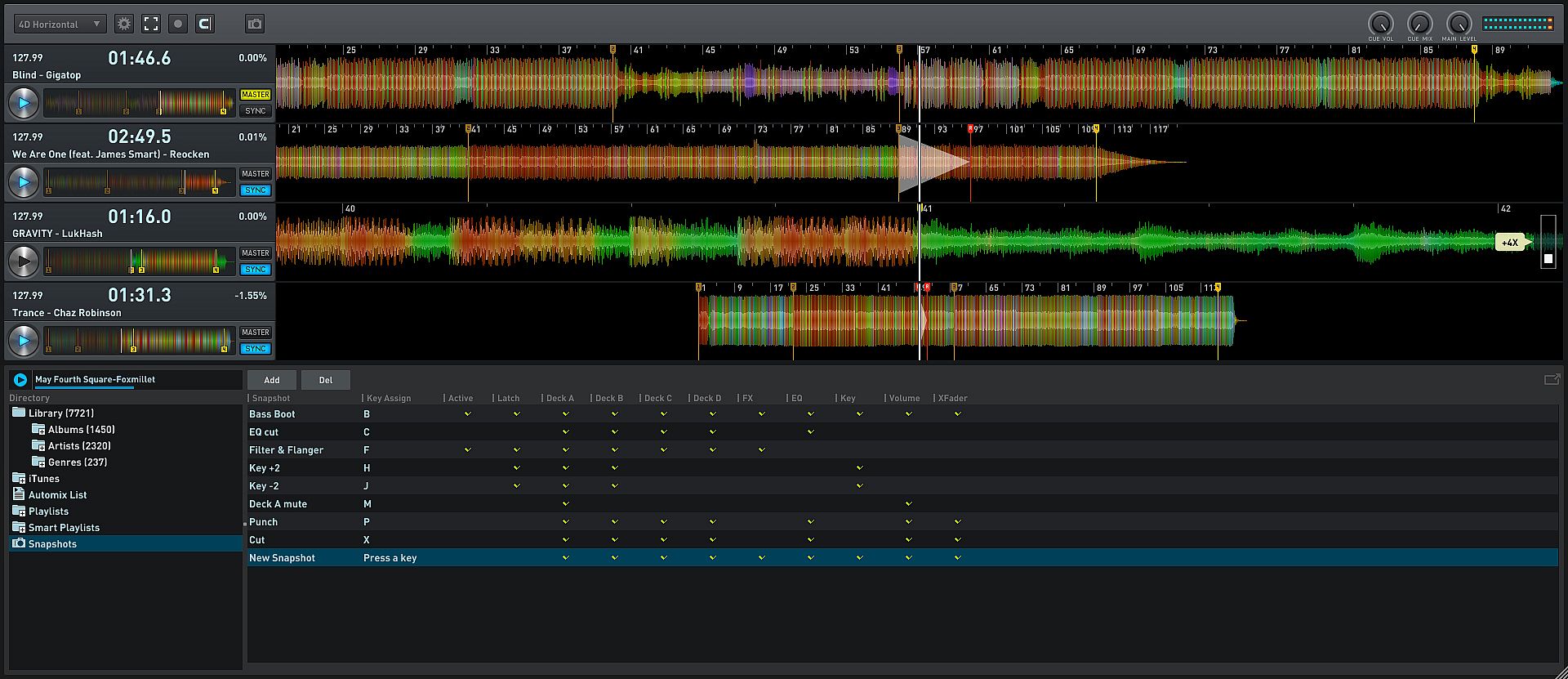Select the Bass Boot snapshot row
Image resolution: width=1568 pixels, height=679 pixels.
point(902,414)
